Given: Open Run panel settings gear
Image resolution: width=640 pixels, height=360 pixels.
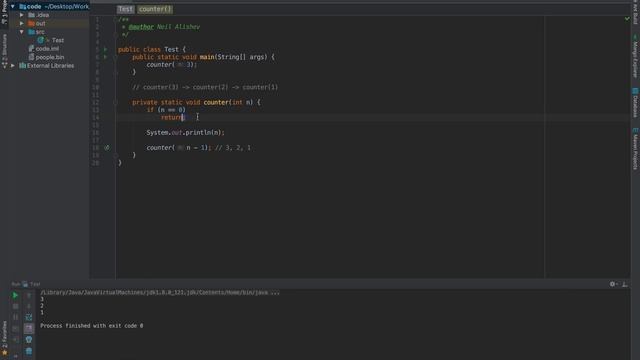Looking at the screenshot, I should click(612, 284).
